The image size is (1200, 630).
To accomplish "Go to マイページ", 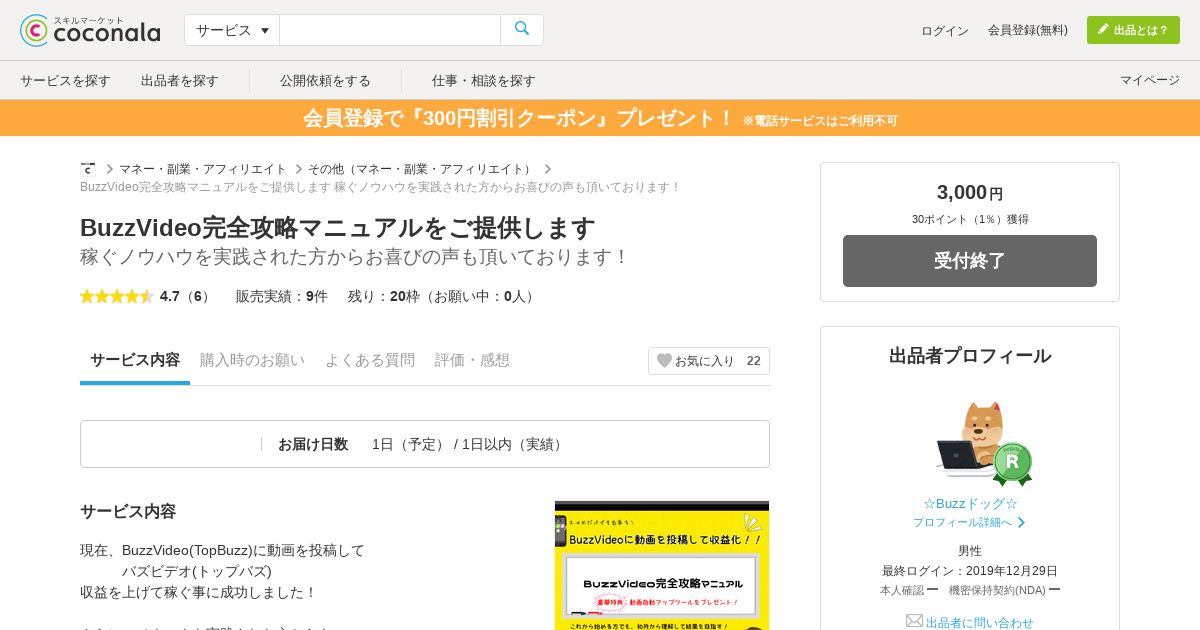I will [x=1150, y=80].
